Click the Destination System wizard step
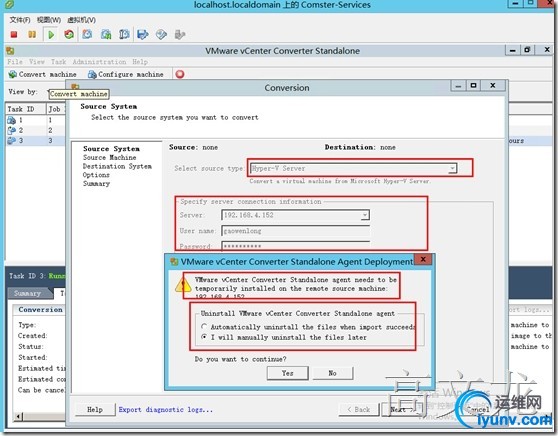This screenshot has height=436, width=558. pos(117,166)
